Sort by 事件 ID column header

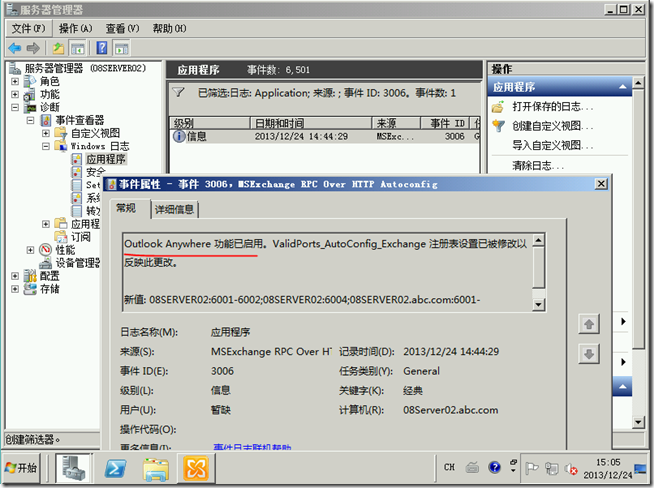(x=445, y=123)
